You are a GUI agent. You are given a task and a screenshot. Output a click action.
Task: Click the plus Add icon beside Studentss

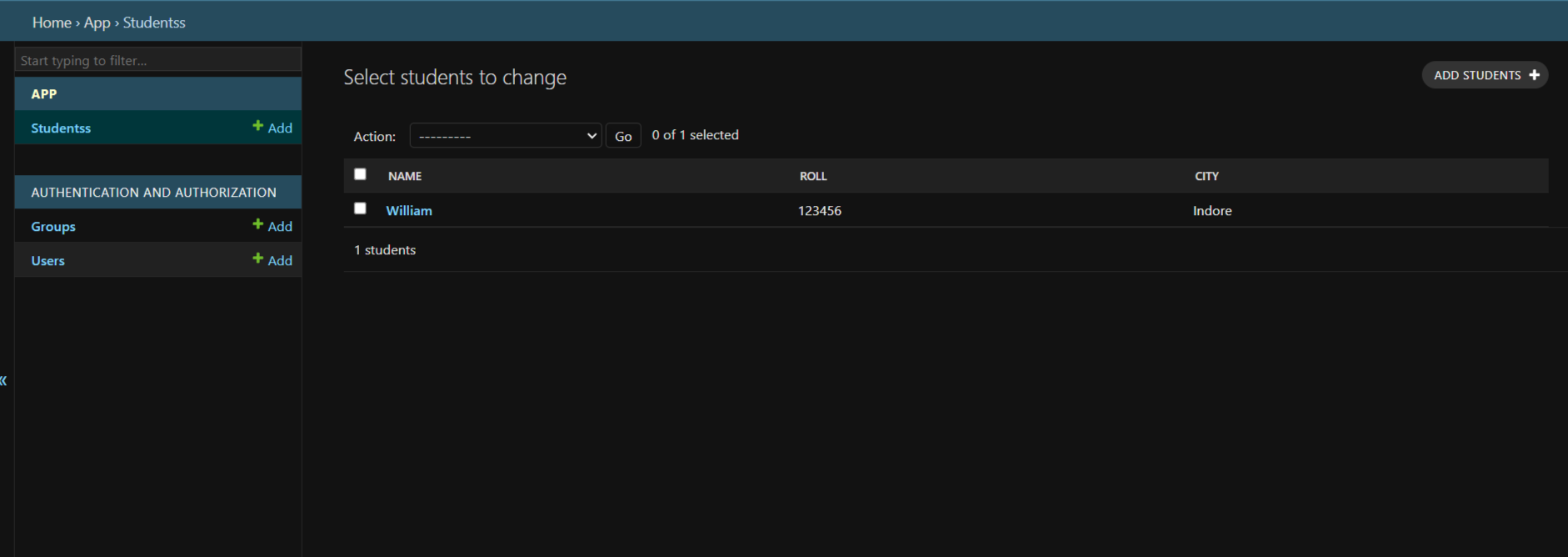point(257,126)
